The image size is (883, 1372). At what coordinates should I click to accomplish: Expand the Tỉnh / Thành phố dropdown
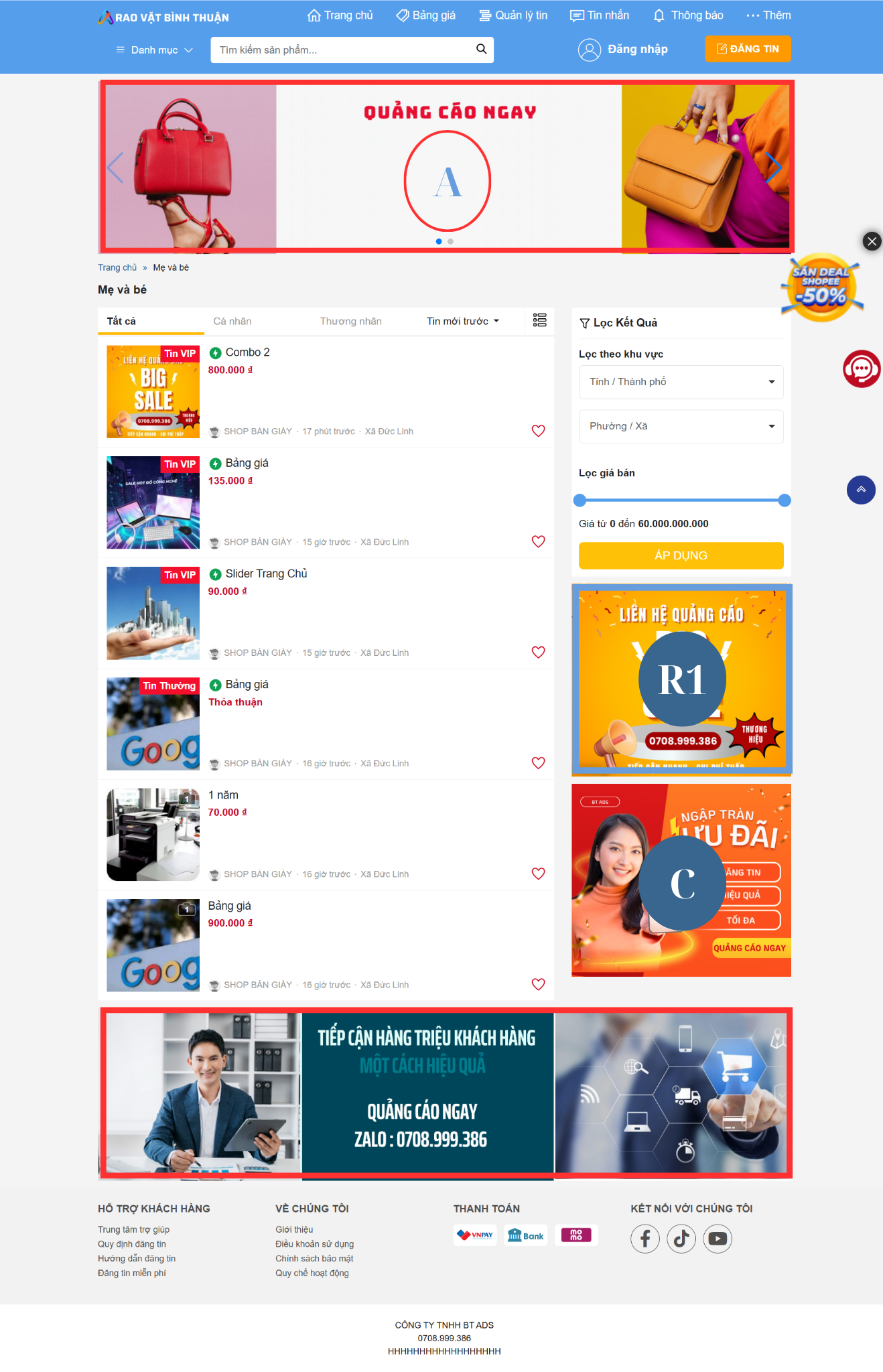(x=681, y=382)
